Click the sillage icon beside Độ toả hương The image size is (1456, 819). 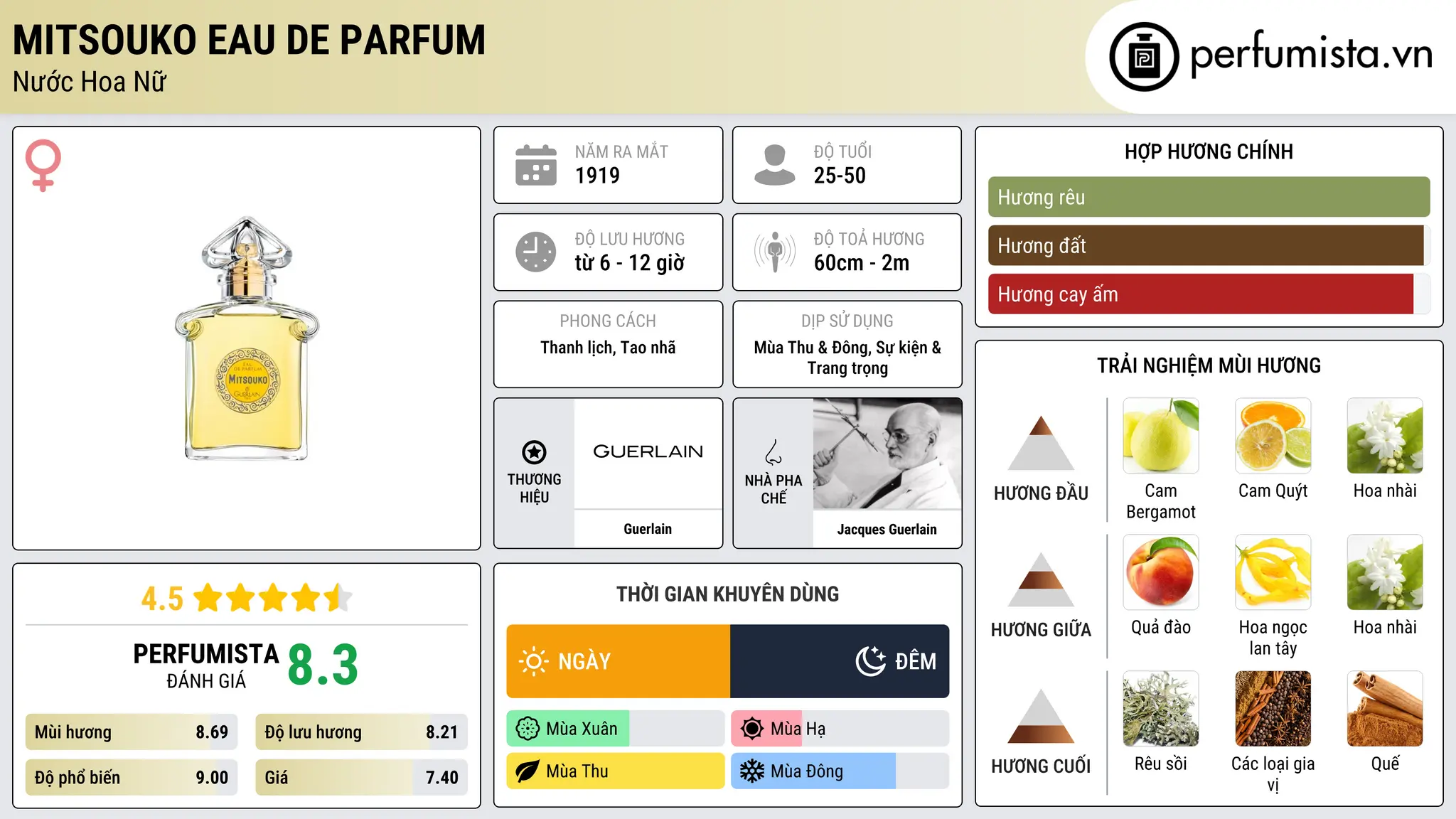775,252
